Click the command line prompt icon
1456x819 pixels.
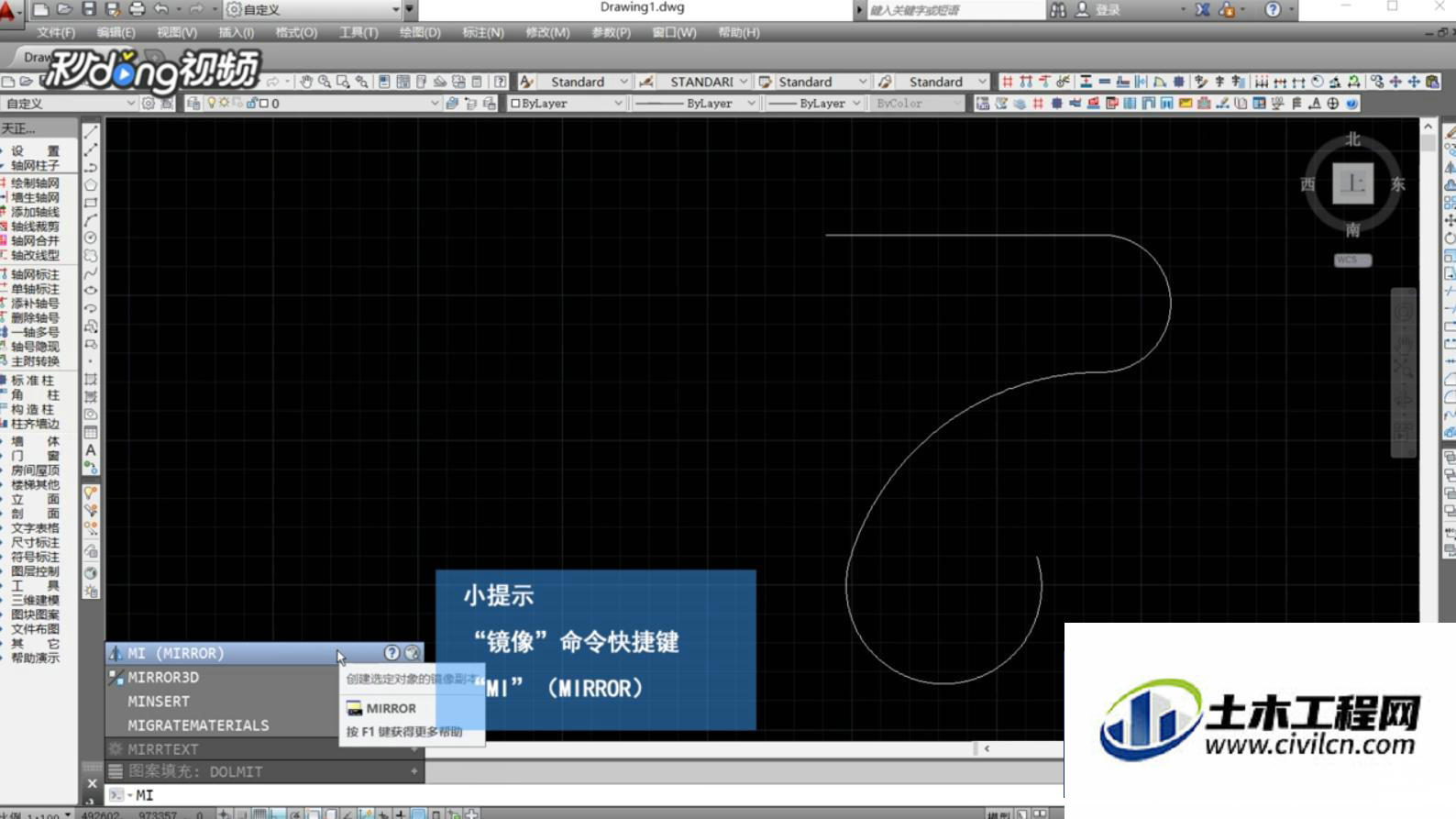coord(116,795)
